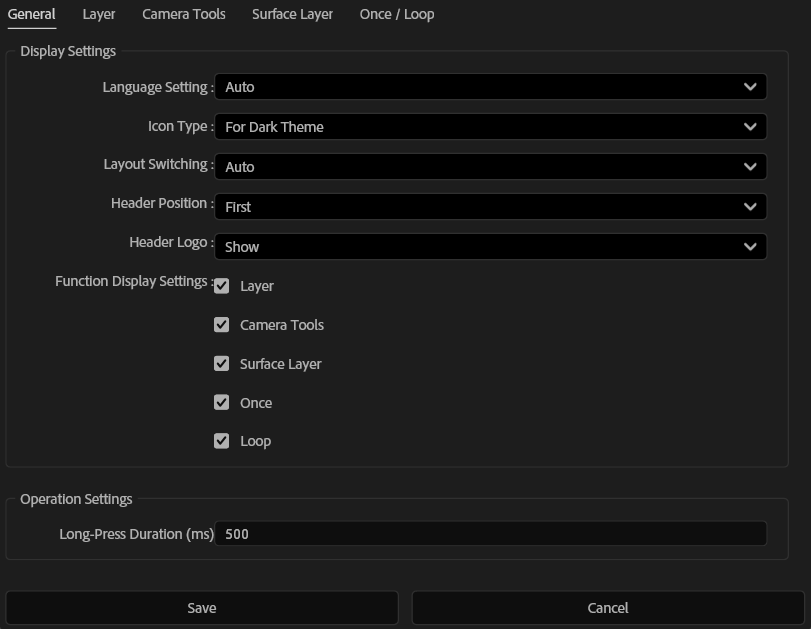Open the Language Setting dropdown

pyautogui.click(x=490, y=87)
